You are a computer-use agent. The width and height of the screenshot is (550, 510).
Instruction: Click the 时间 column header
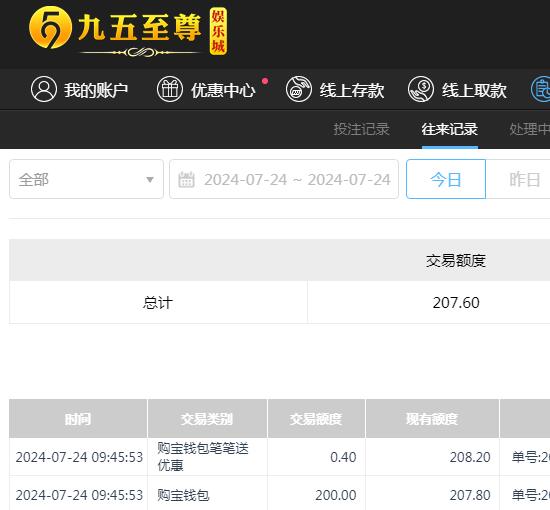[78, 418]
